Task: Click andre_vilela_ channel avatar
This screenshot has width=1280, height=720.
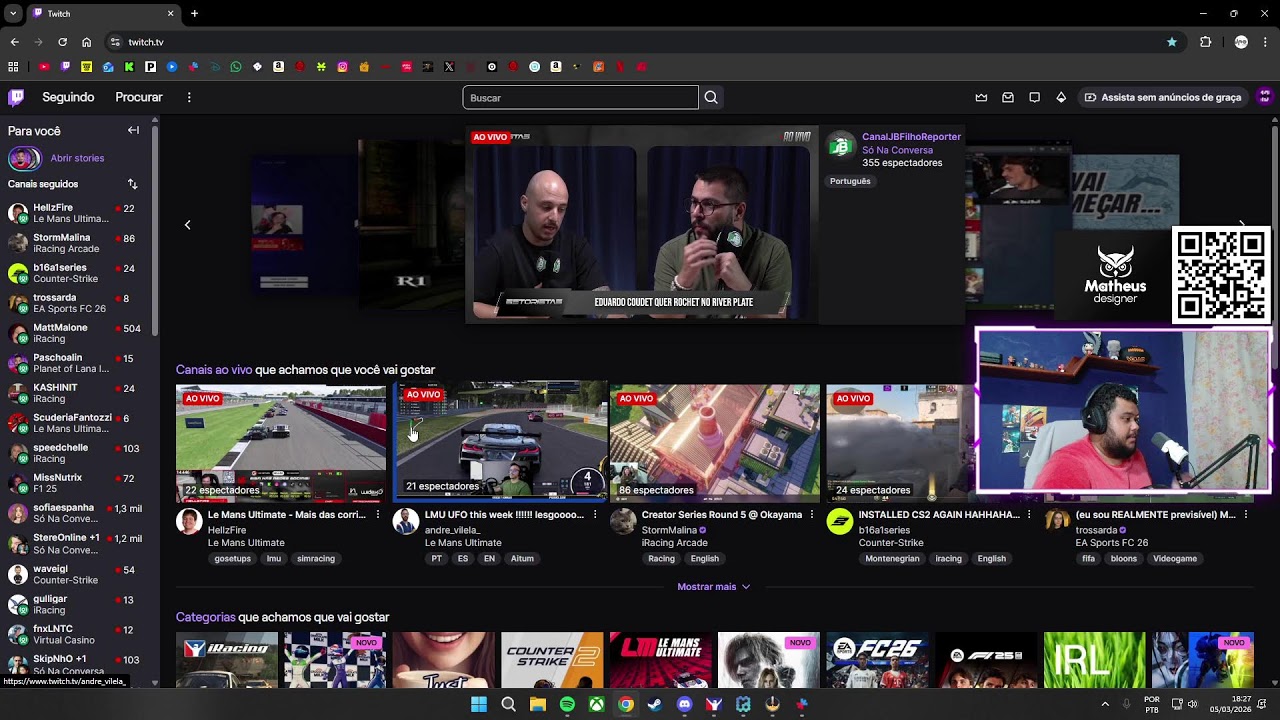Action: tap(406, 521)
